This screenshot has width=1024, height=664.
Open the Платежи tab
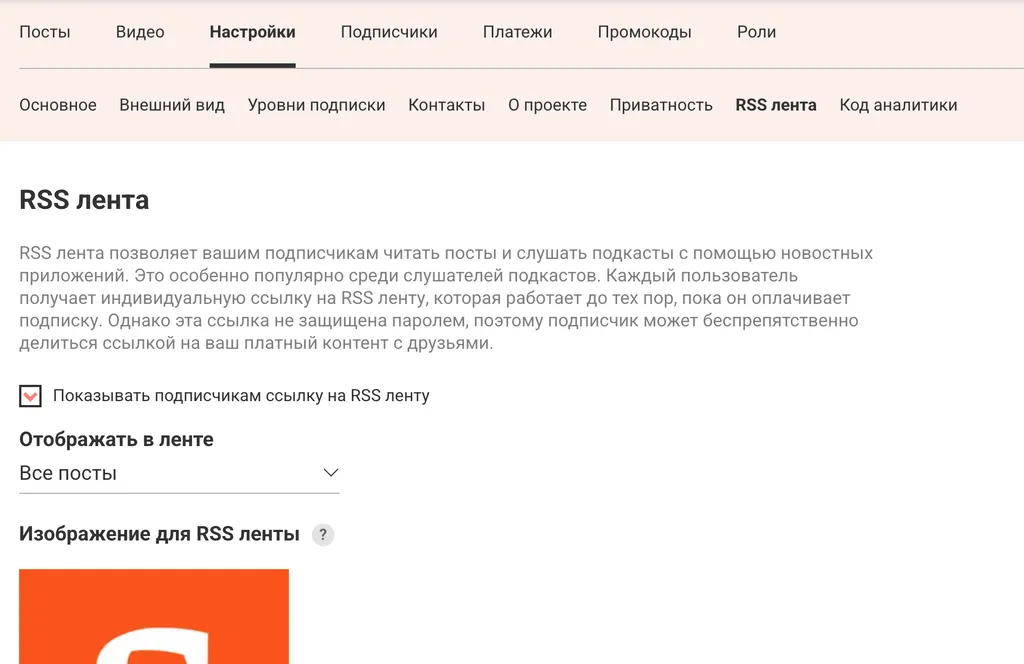click(x=517, y=32)
